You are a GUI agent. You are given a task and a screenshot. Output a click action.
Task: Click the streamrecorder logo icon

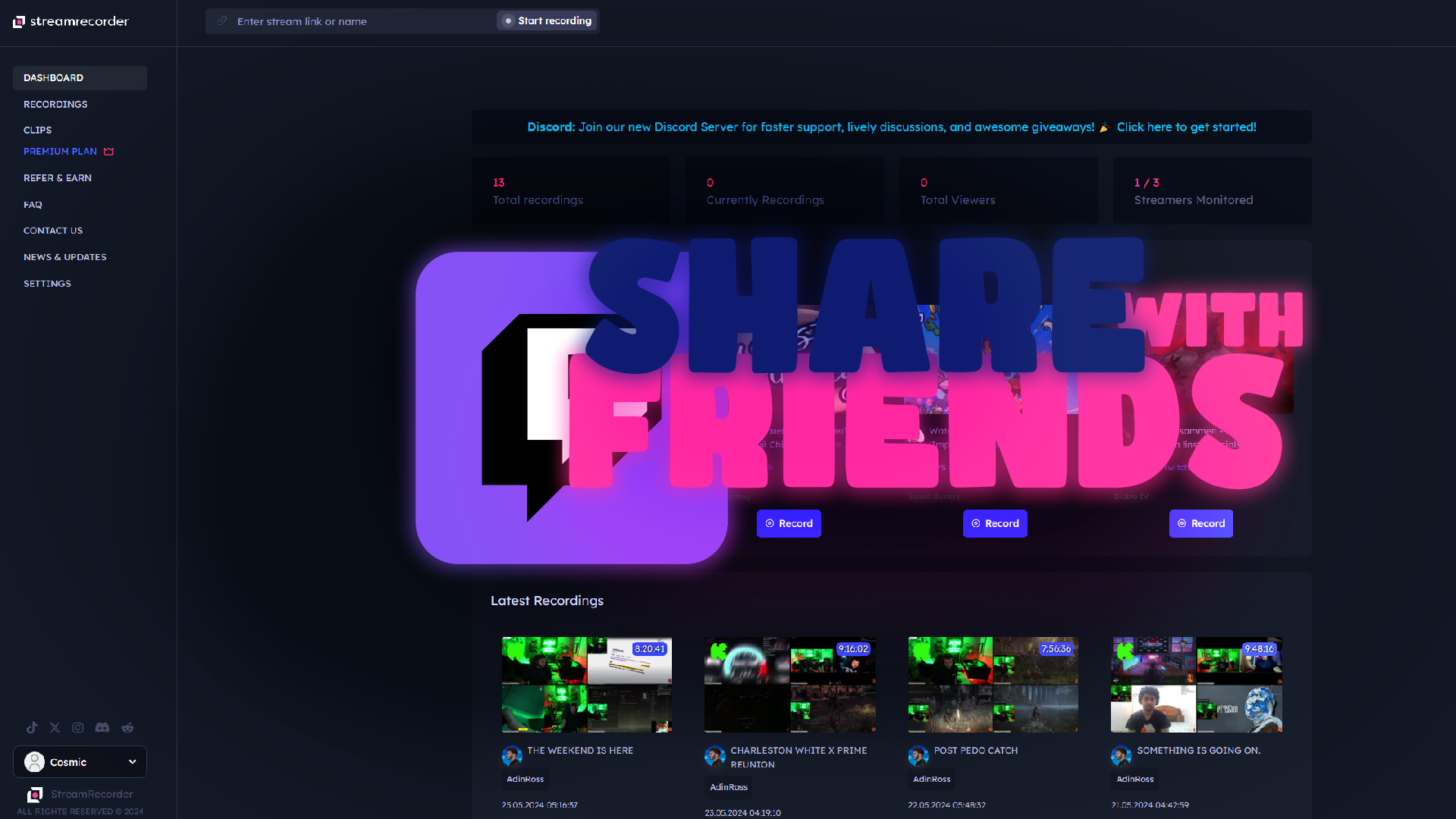(x=19, y=21)
